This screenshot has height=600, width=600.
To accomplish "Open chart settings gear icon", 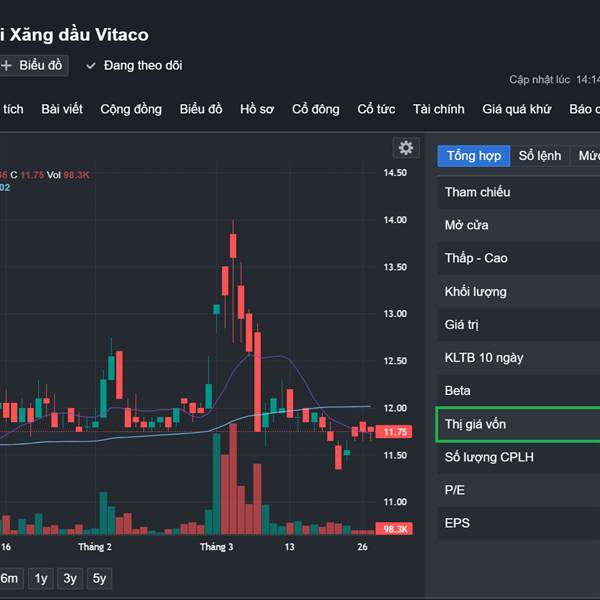I will [405, 148].
